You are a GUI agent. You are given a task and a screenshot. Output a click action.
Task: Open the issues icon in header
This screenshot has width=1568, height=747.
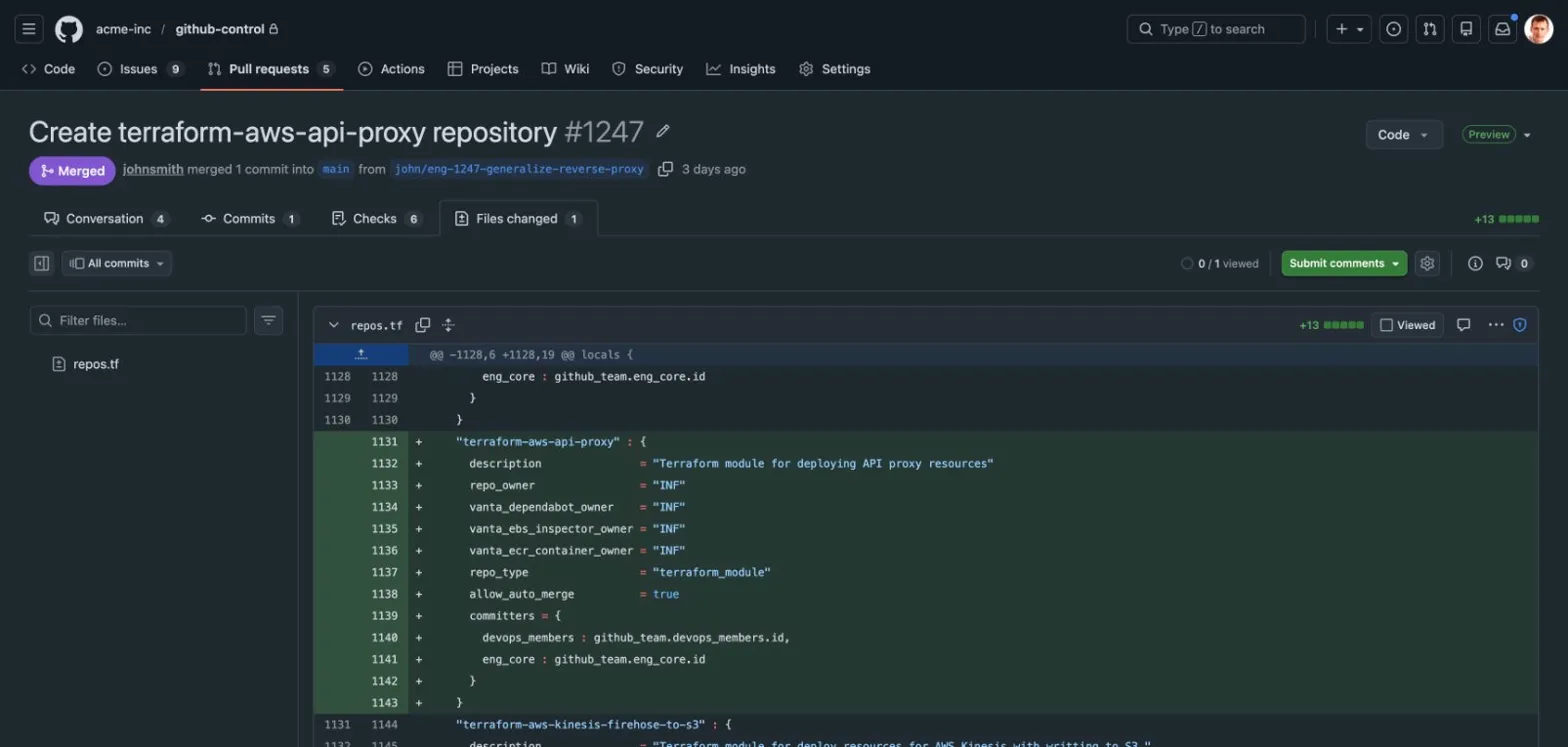point(1394,29)
